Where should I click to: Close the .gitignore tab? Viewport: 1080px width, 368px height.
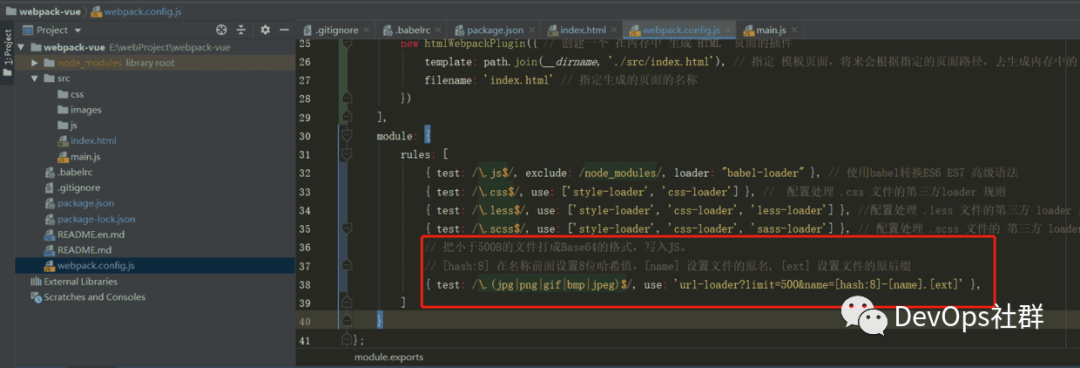(366, 30)
